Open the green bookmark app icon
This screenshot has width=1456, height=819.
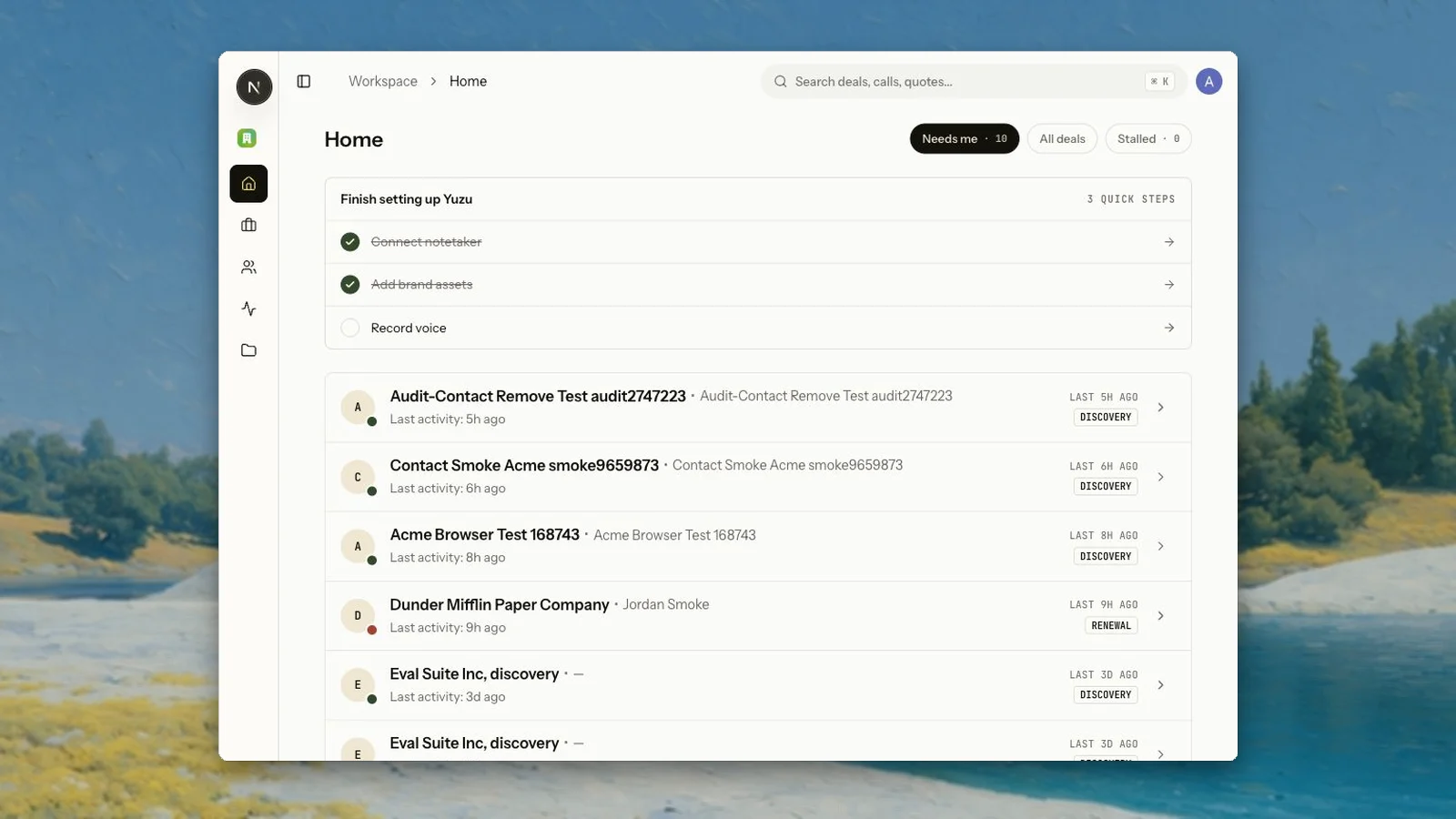pos(247,138)
